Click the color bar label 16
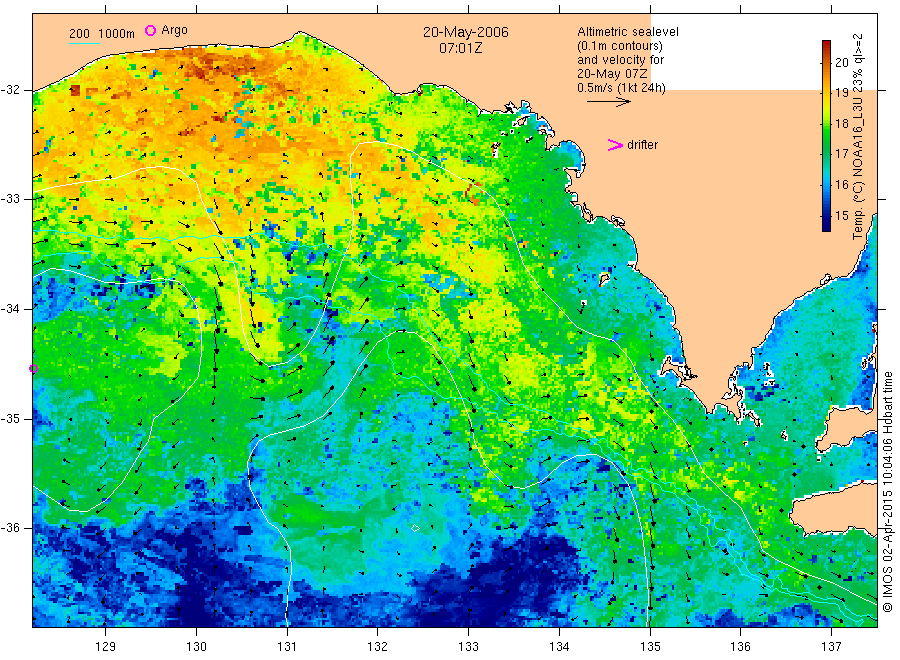The height and width of the screenshot is (660, 900). coord(842,185)
